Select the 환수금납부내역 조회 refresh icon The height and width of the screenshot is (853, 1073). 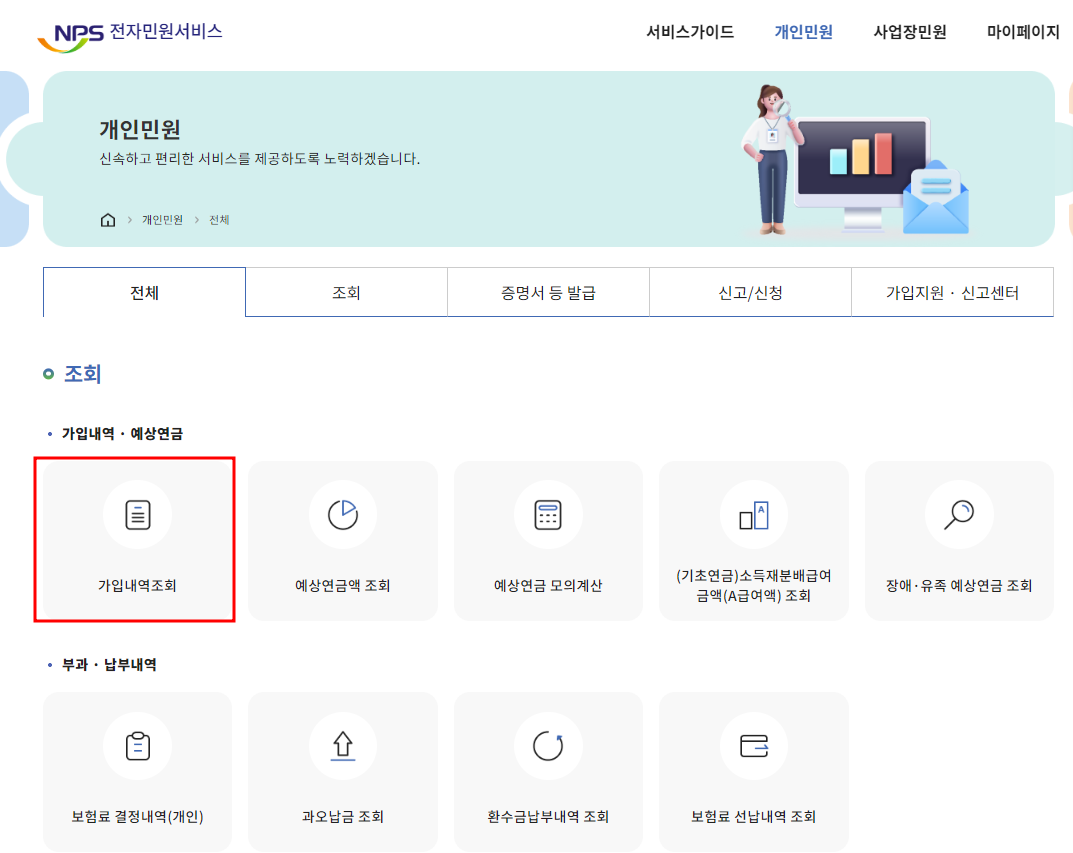[x=548, y=744]
